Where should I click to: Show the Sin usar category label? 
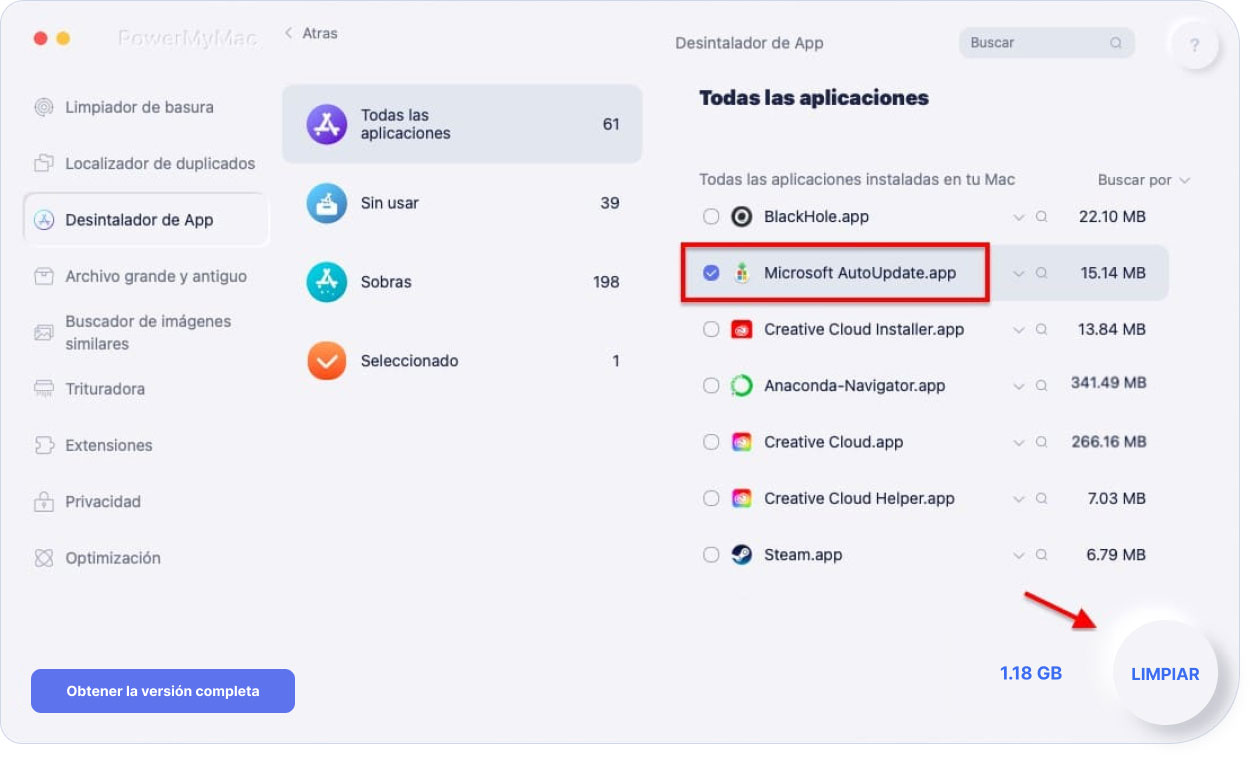(x=390, y=203)
